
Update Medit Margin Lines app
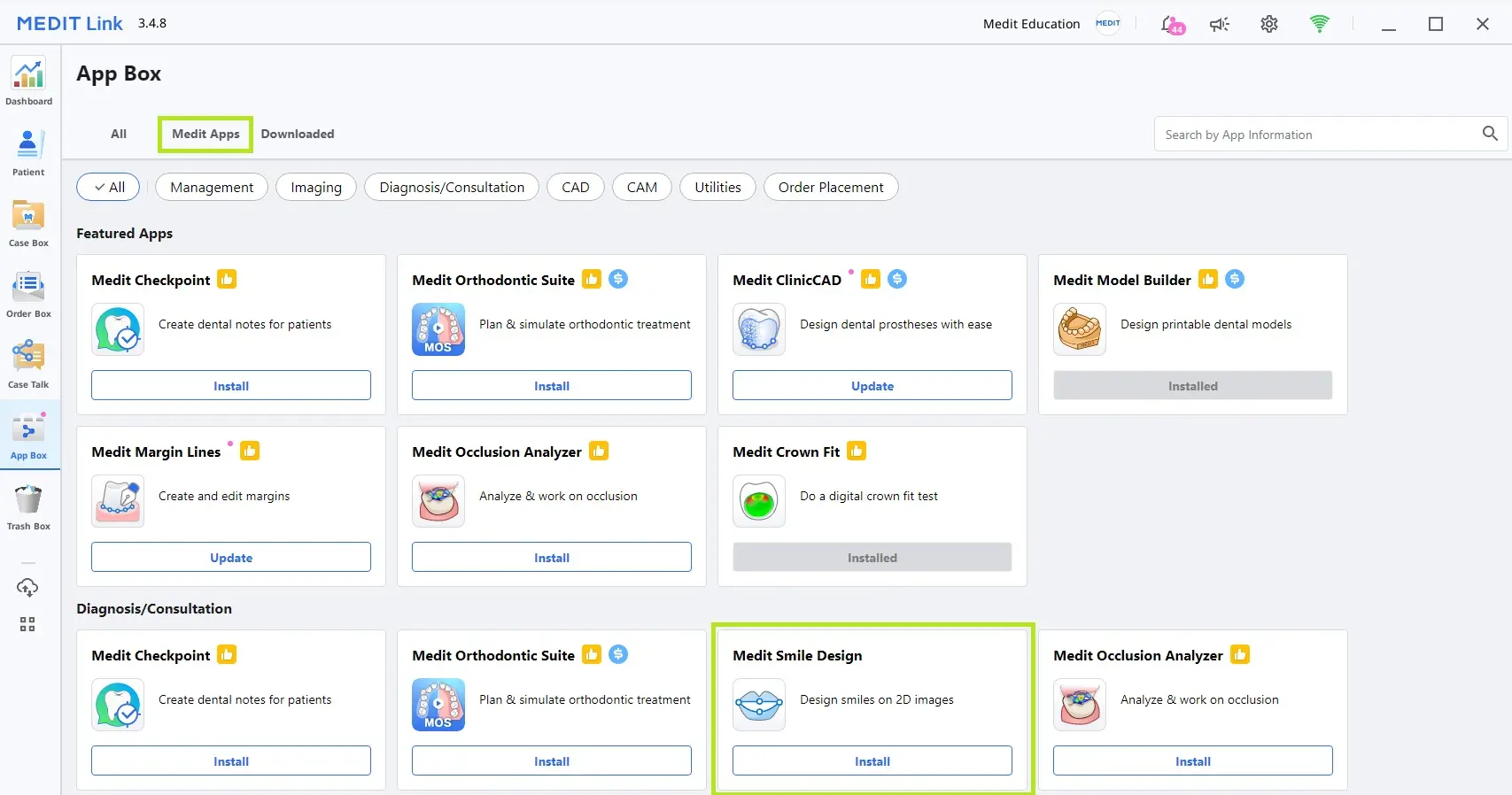click(231, 557)
